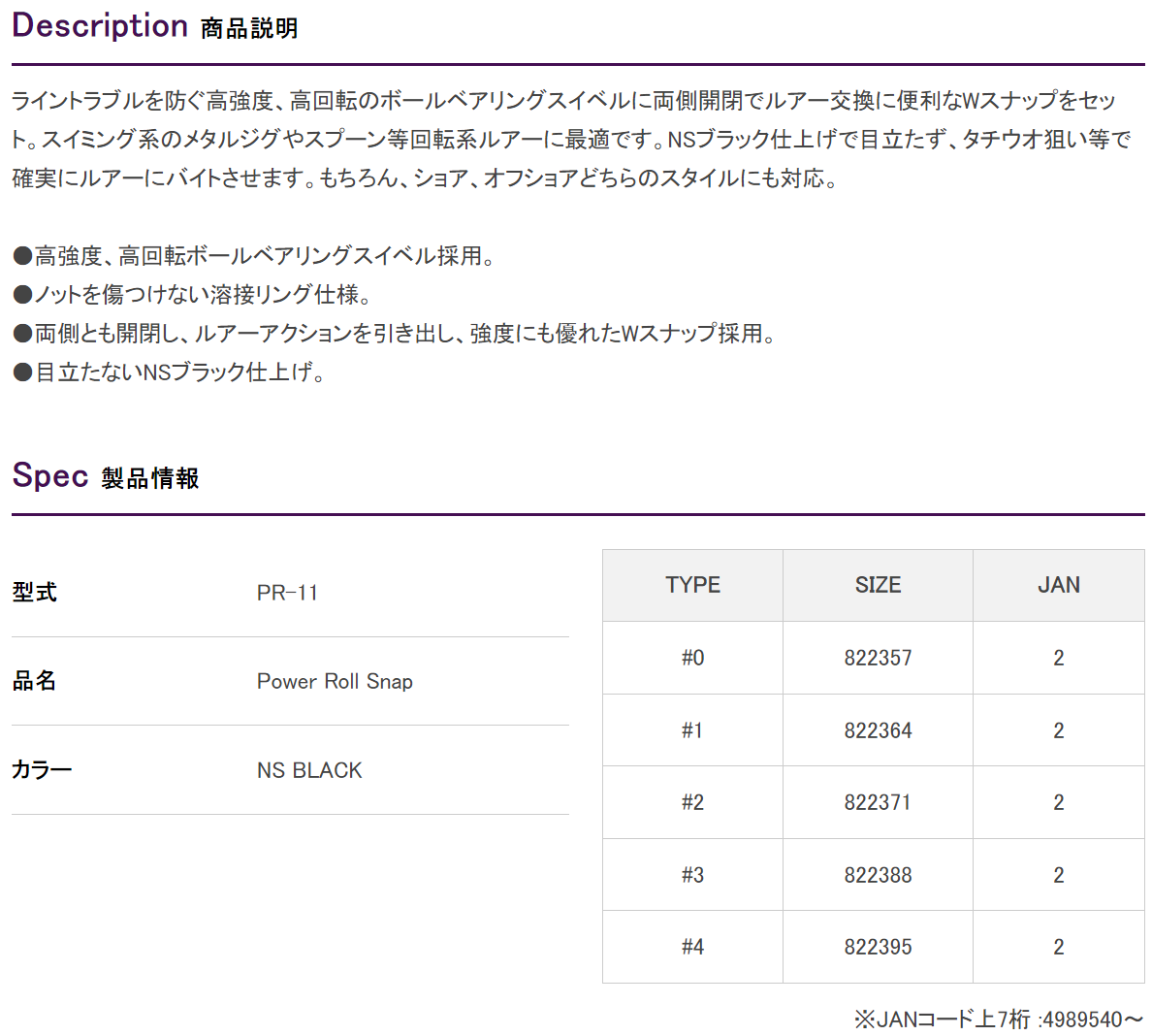This screenshot has height=1036, width=1152.
Task: Select the #0 type cell
Action: coord(692,658)
